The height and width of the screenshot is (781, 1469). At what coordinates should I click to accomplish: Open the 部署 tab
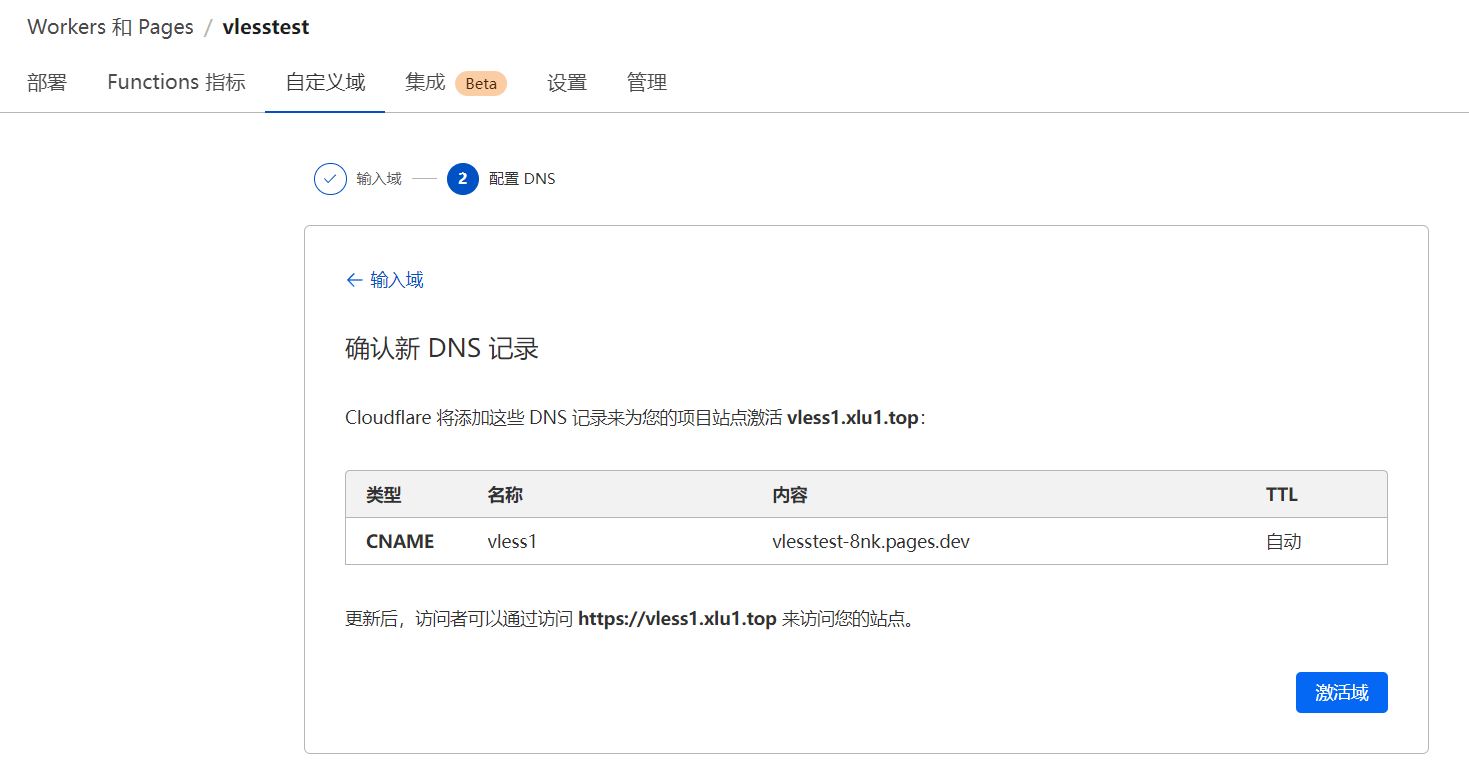(47, 83)
